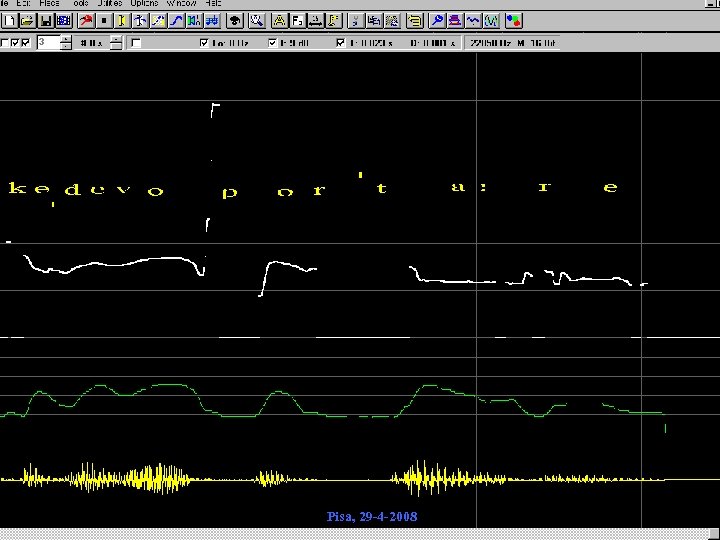
Task: Click the green and blue bars icon
Action: tap(194, 21)
